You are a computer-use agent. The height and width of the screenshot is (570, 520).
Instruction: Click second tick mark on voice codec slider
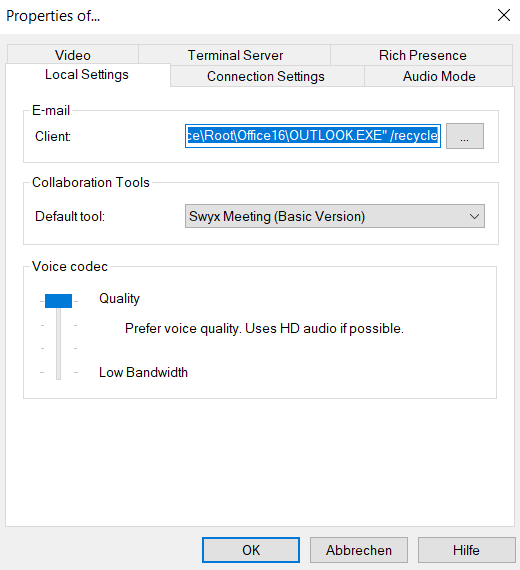click(59, 325)
